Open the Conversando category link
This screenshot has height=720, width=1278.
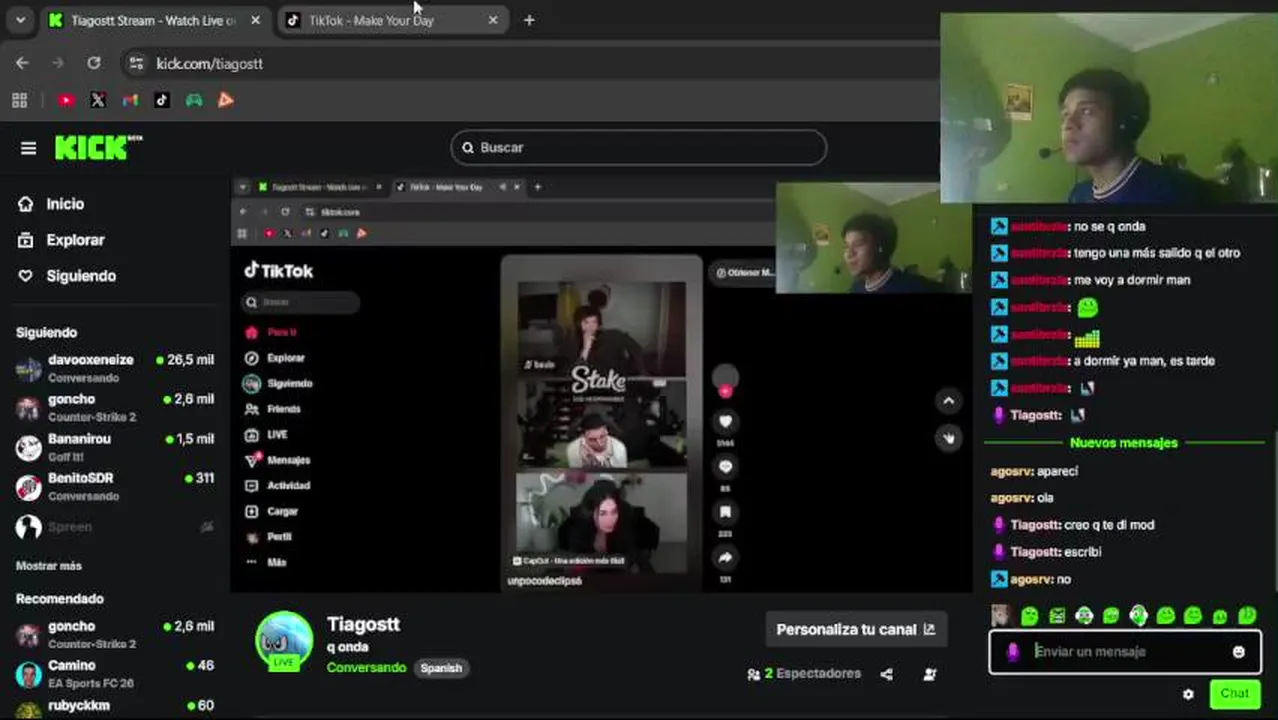click(366, 668)
